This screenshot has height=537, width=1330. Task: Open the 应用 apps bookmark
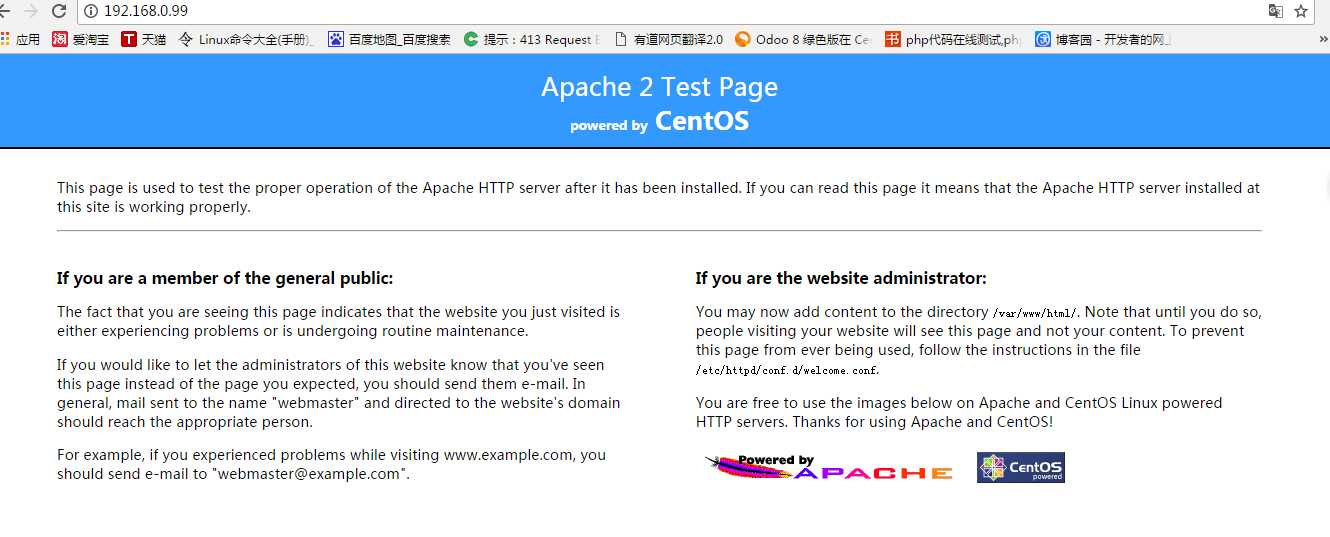[x=20, y=40]
